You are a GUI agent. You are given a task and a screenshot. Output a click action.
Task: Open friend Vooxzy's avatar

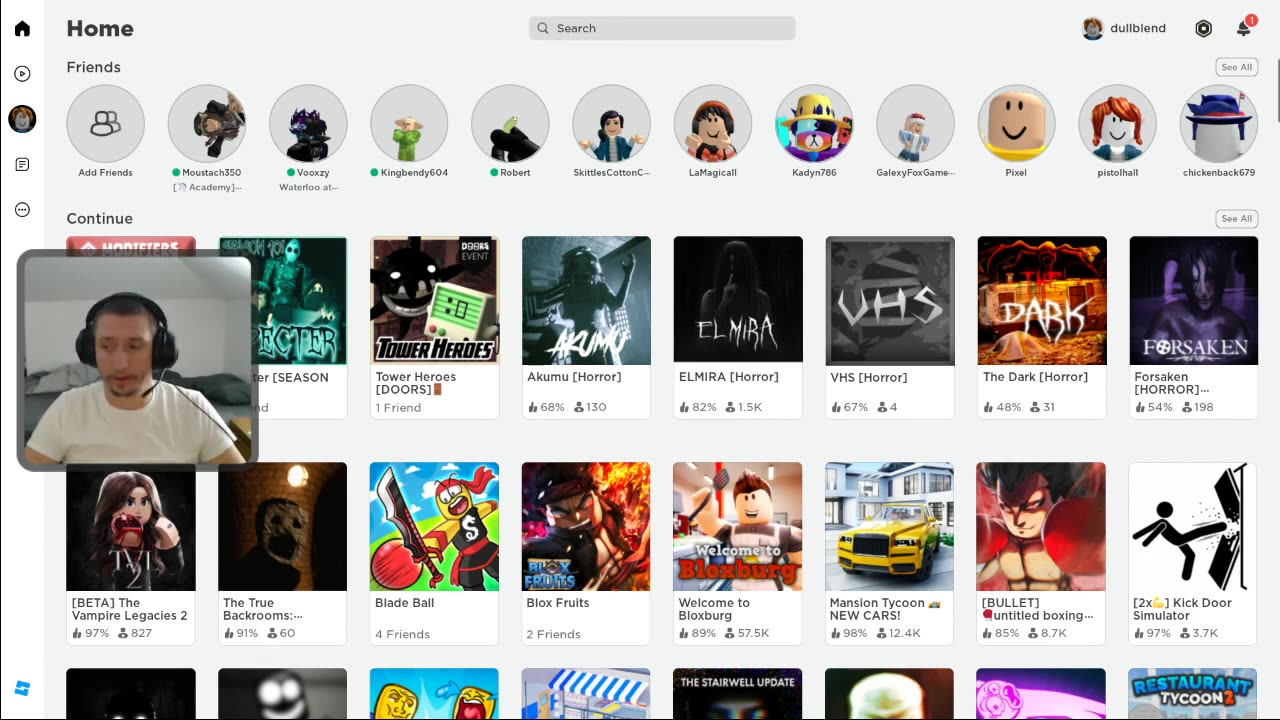[x=307, y=123]
